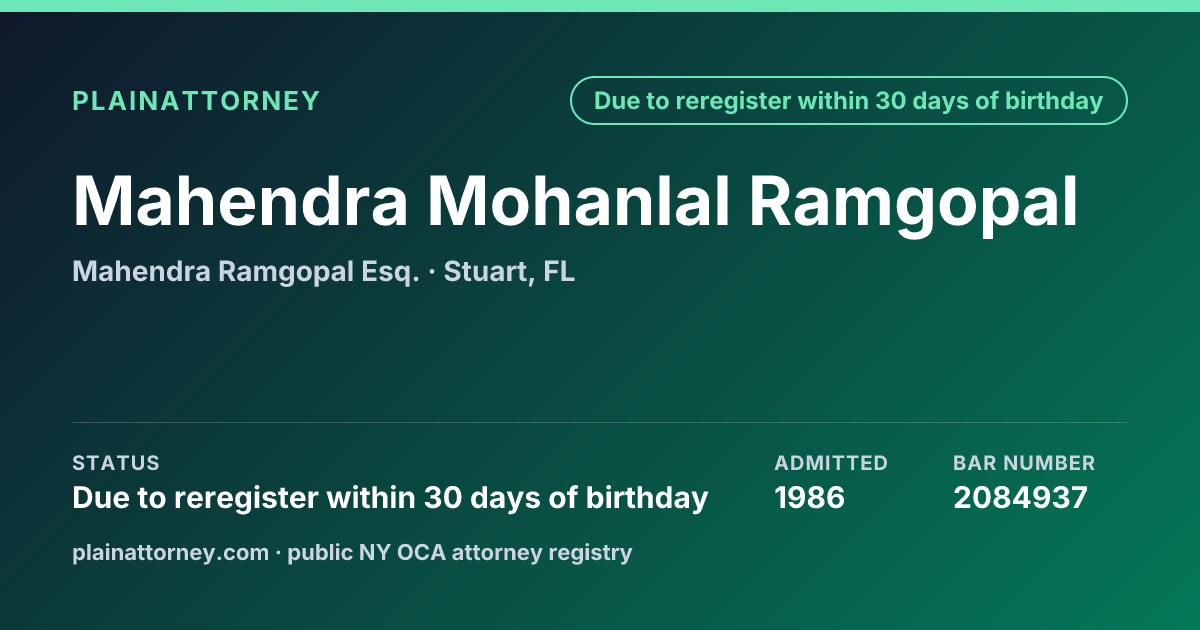Click the ADMITTED column label
This screenshot has height=630, width=1200.
[831, 463]
